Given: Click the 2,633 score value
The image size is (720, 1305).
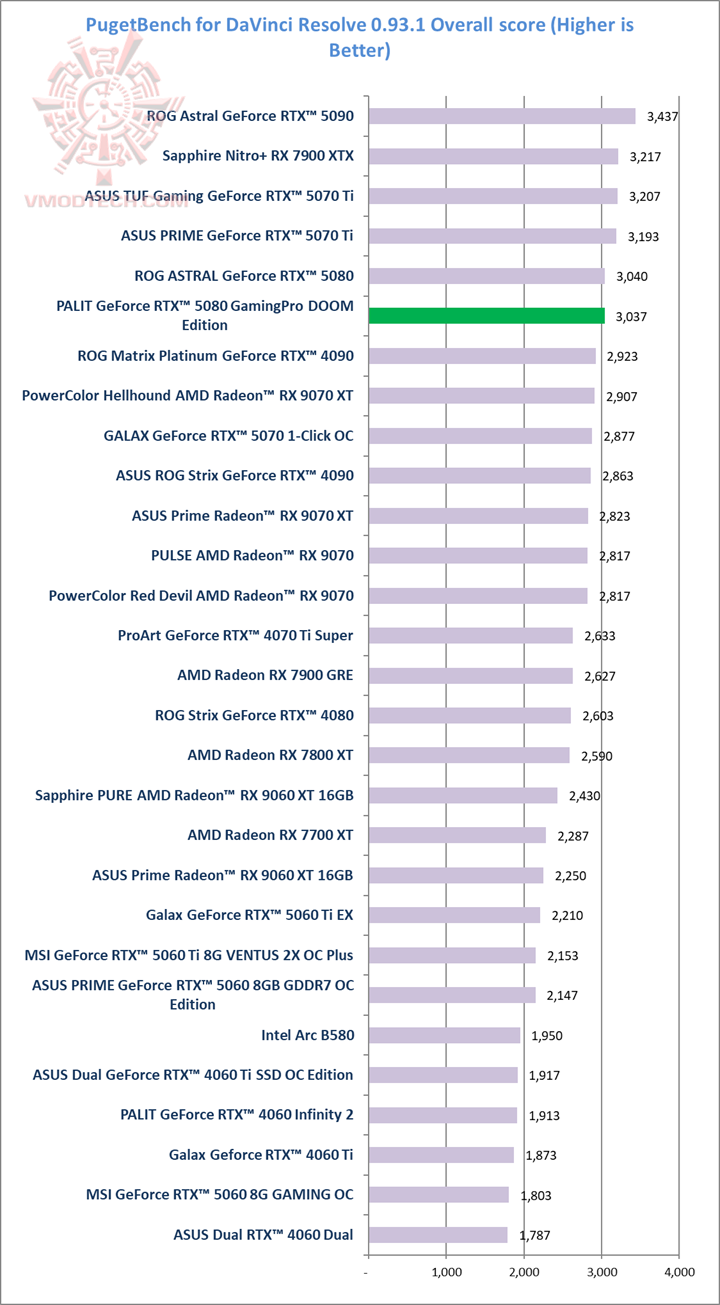Looking at the screenshot, I should point(600,636).
